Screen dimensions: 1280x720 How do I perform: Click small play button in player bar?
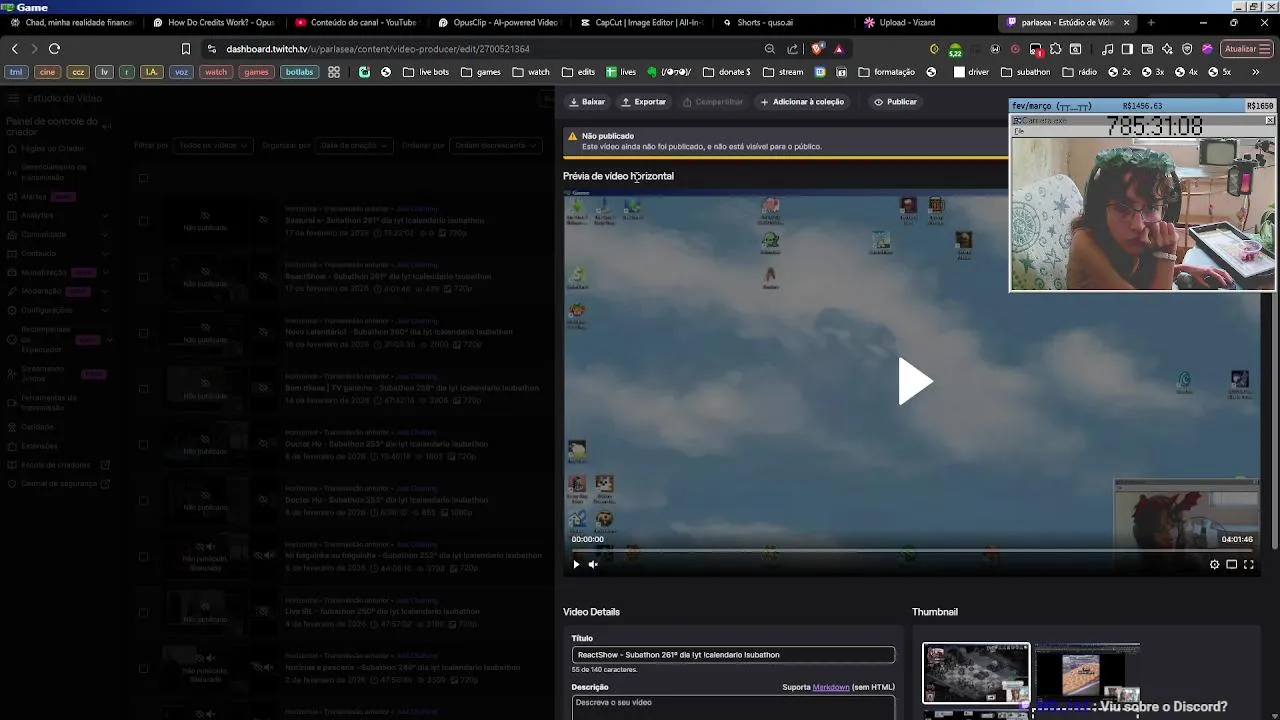(576, 564)
